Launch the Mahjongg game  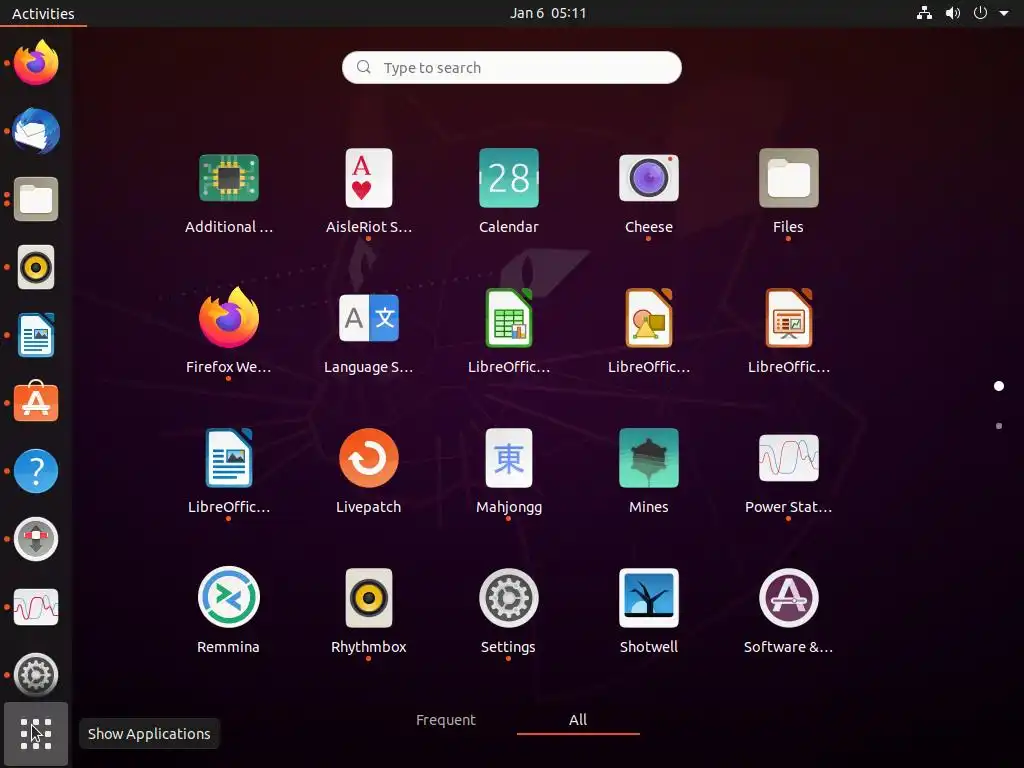pos(509,458)
